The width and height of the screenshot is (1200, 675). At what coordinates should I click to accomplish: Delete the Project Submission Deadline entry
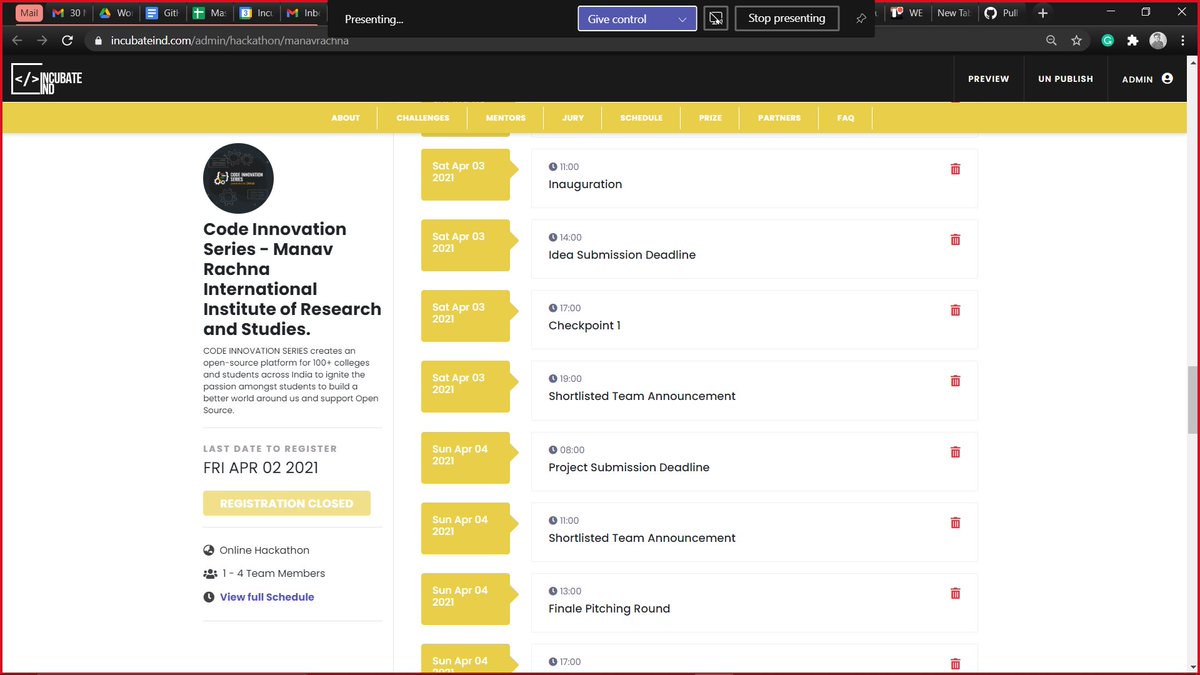955,452
